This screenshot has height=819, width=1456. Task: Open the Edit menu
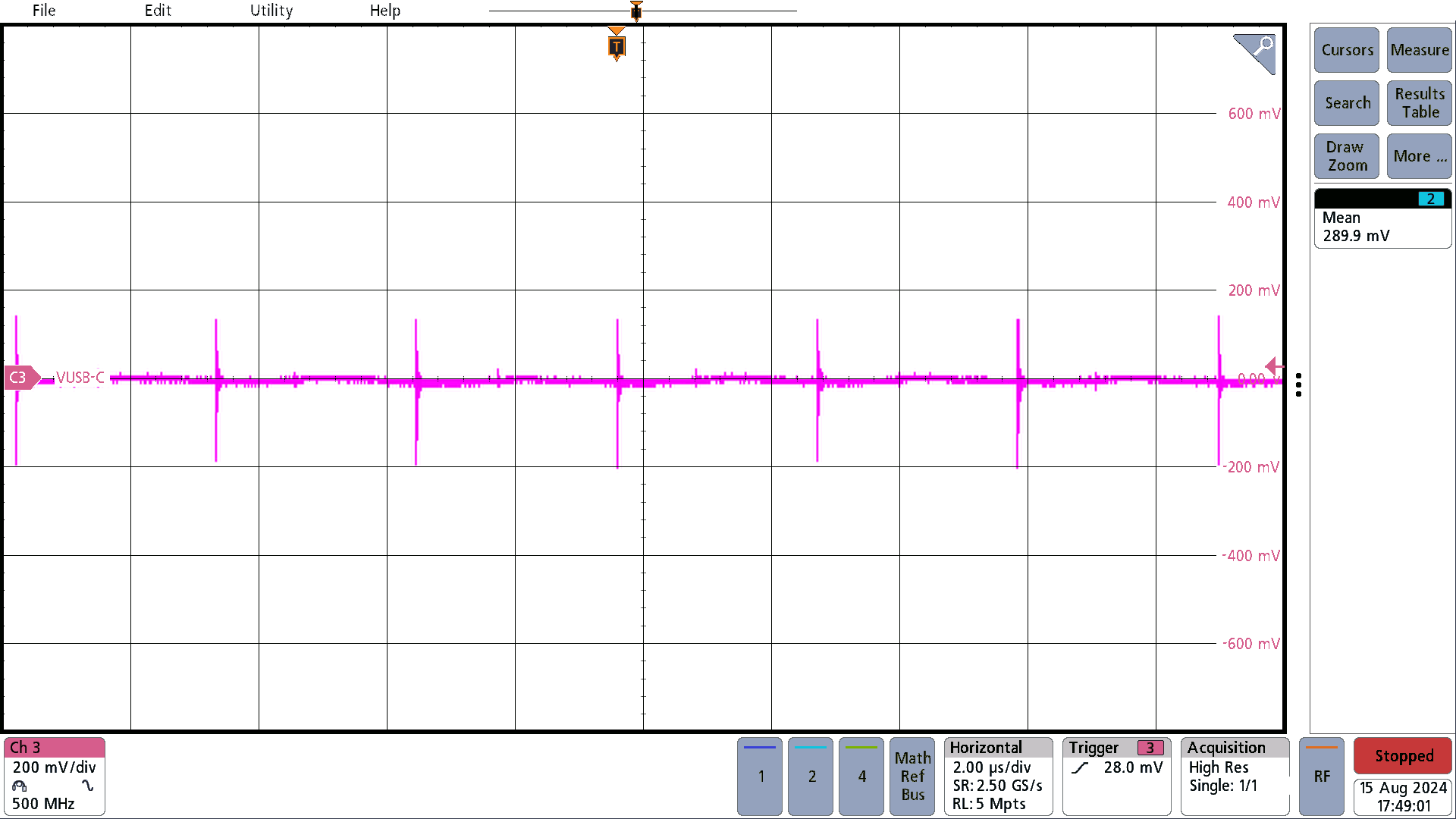click(158, 11)
